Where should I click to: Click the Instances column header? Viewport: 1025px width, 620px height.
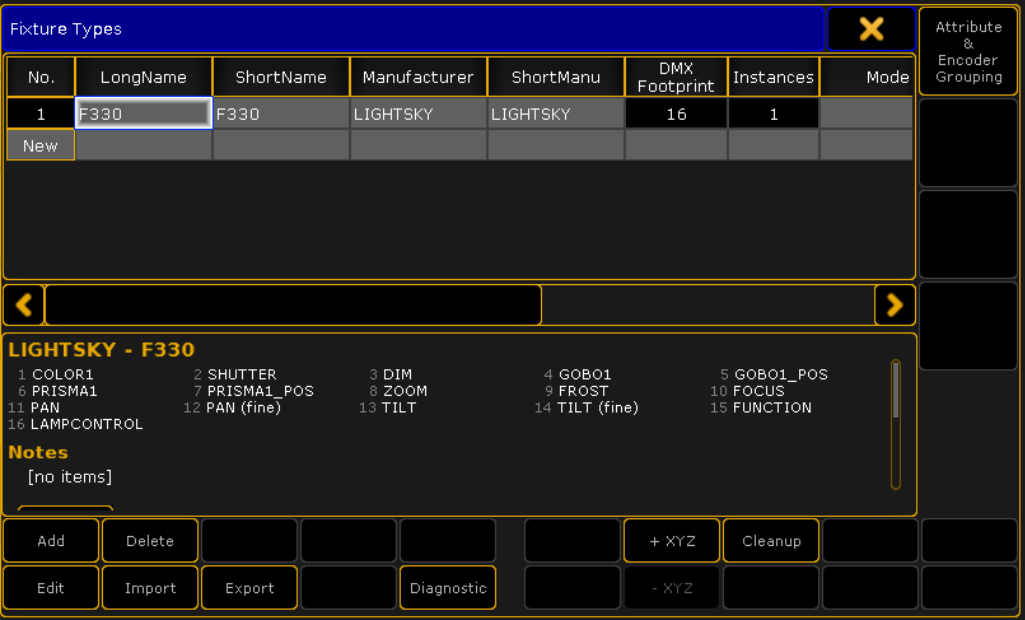[773, 77]
